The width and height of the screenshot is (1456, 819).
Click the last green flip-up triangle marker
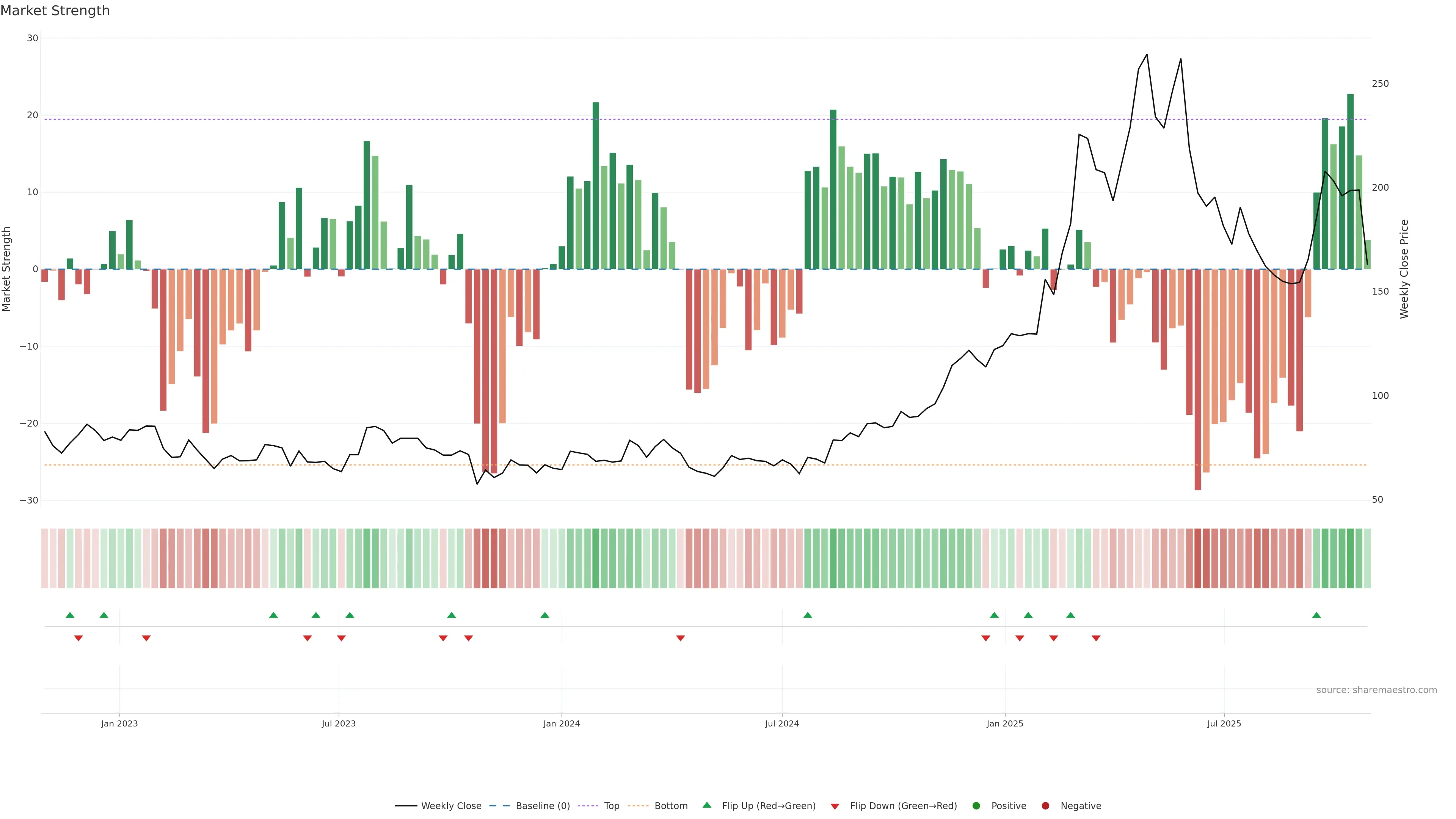[1316, 615]
